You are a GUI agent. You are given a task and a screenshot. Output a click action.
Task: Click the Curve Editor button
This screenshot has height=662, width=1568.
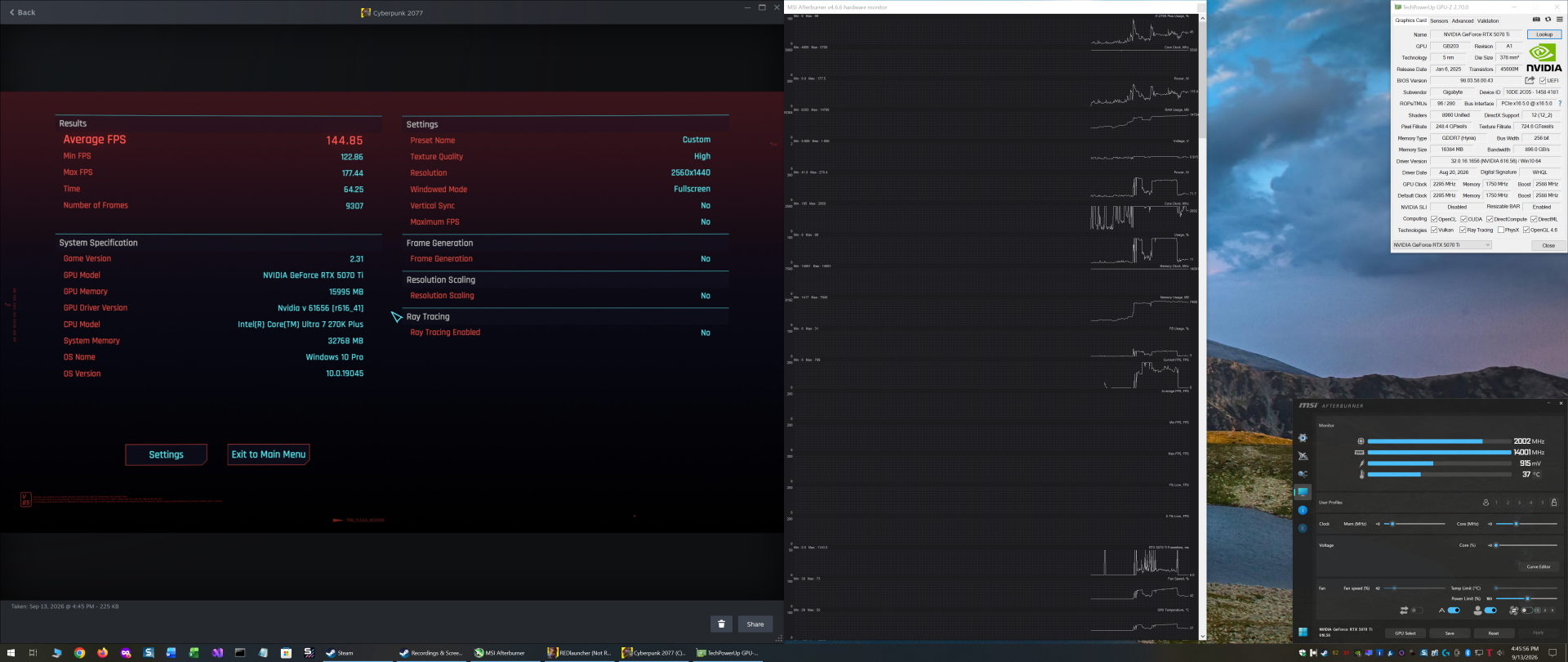1539,566
